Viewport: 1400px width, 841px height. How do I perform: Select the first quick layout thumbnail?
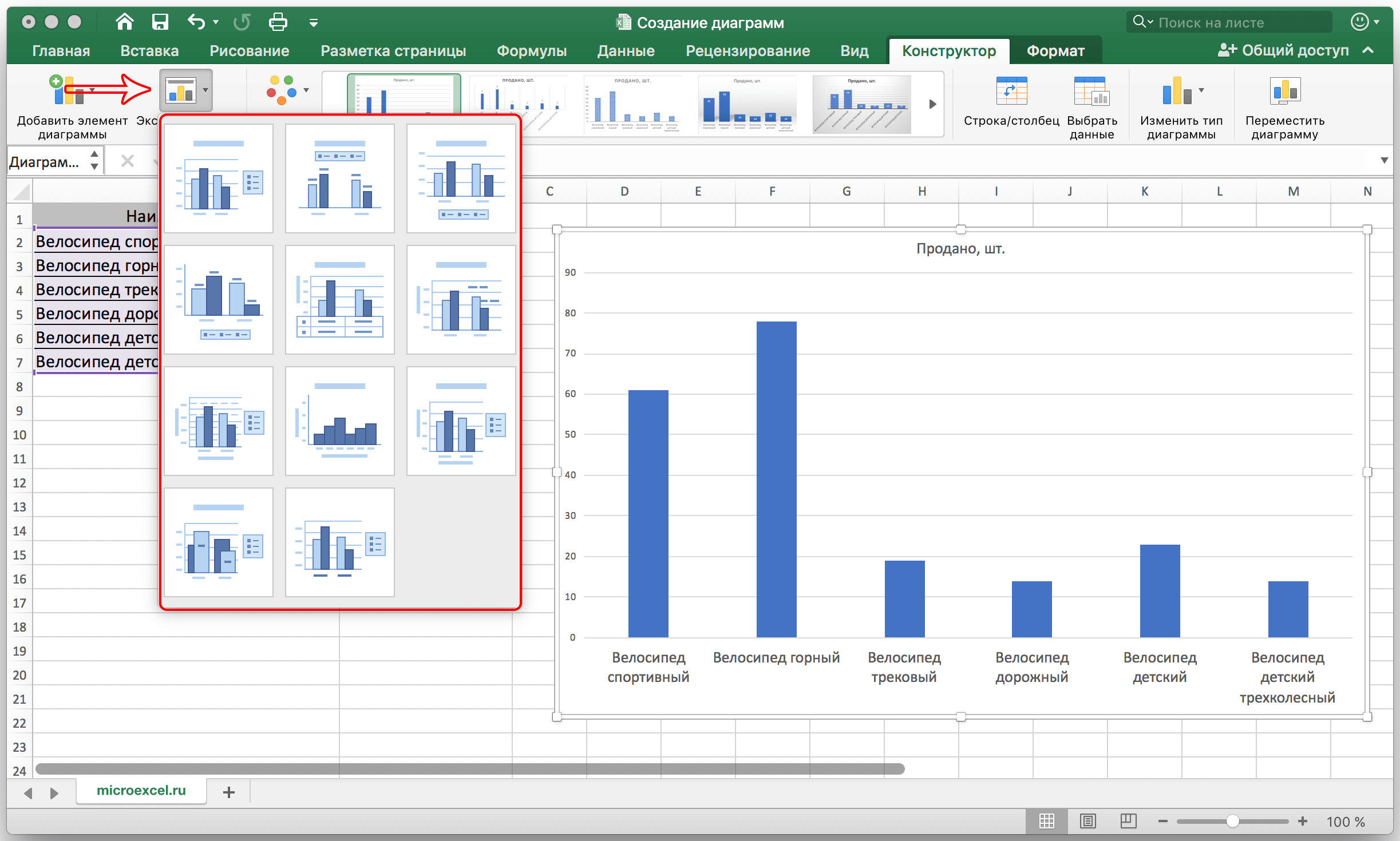219,178
